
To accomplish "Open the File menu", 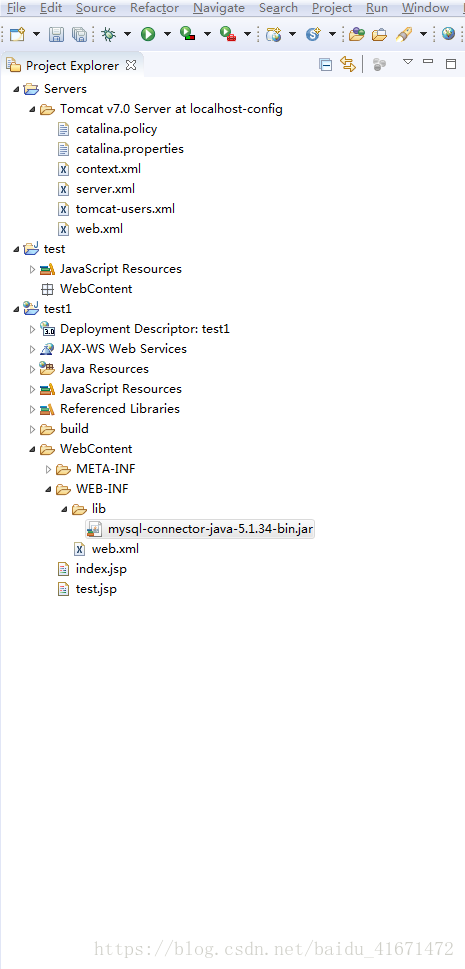I will click(x=16, y=8).
